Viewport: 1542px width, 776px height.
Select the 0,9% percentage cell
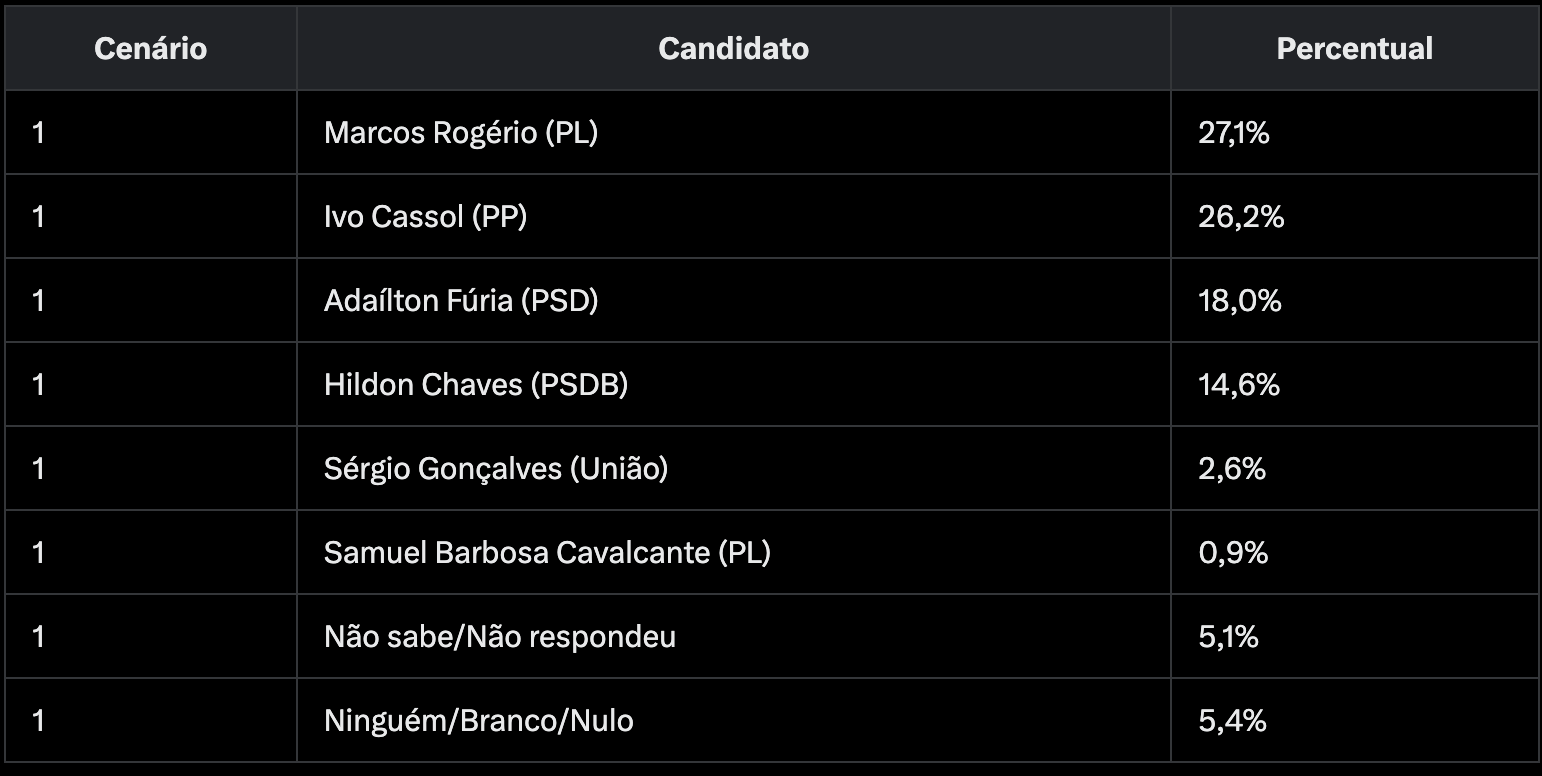coord(1233,553)
